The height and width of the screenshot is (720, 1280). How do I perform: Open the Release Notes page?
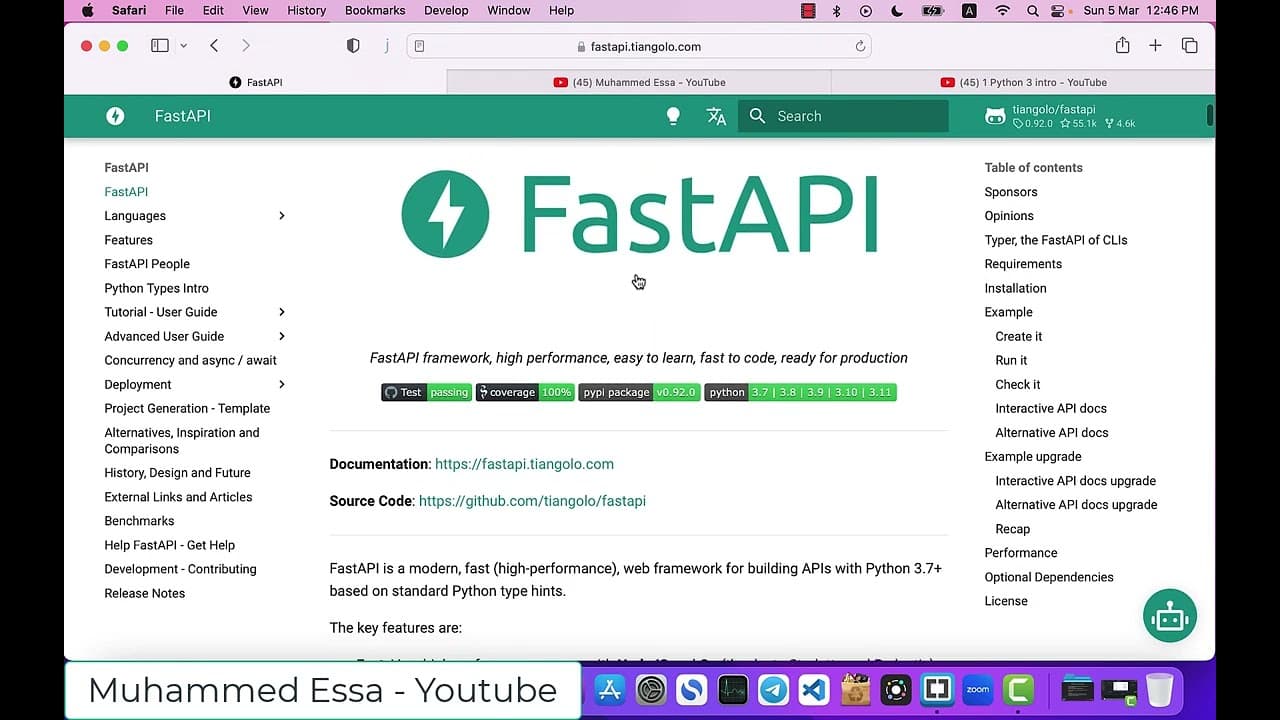[x=144, y=593]
